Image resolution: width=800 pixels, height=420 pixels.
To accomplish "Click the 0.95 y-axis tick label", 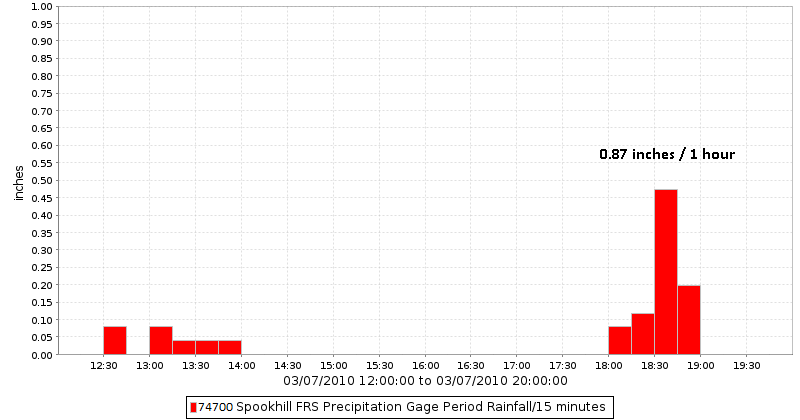I will pos(42,24).
